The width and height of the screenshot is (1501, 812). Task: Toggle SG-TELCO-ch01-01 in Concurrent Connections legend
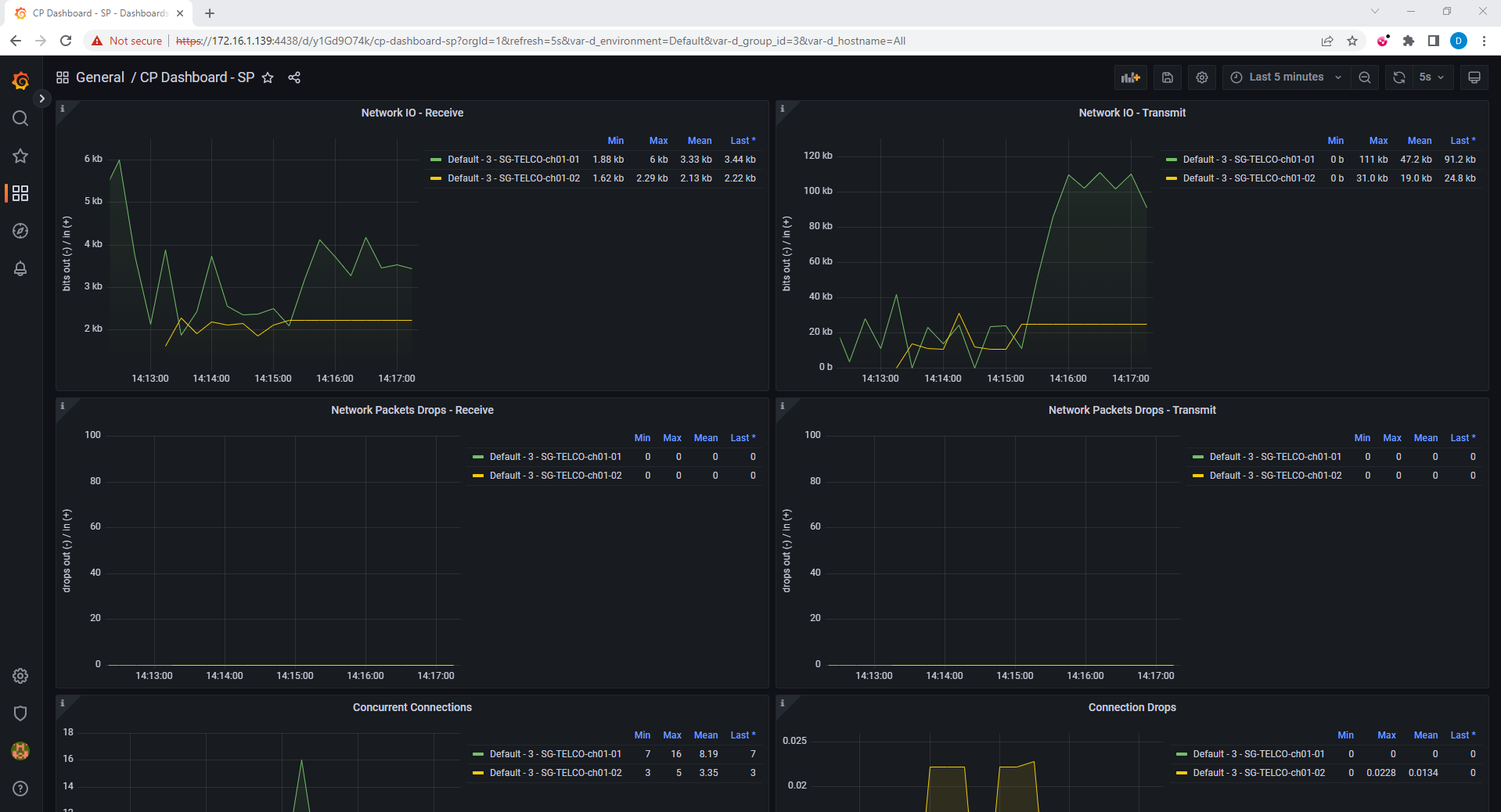tap(556, 754)
